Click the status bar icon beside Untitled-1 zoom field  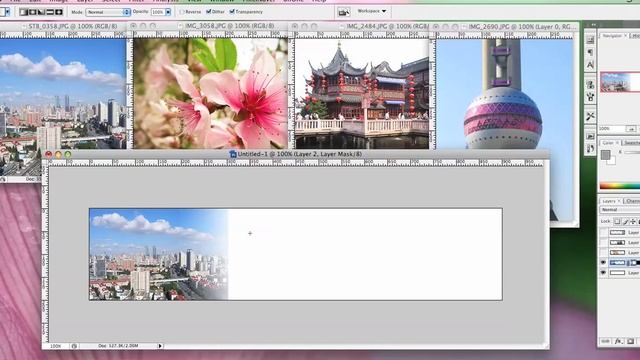74,346
